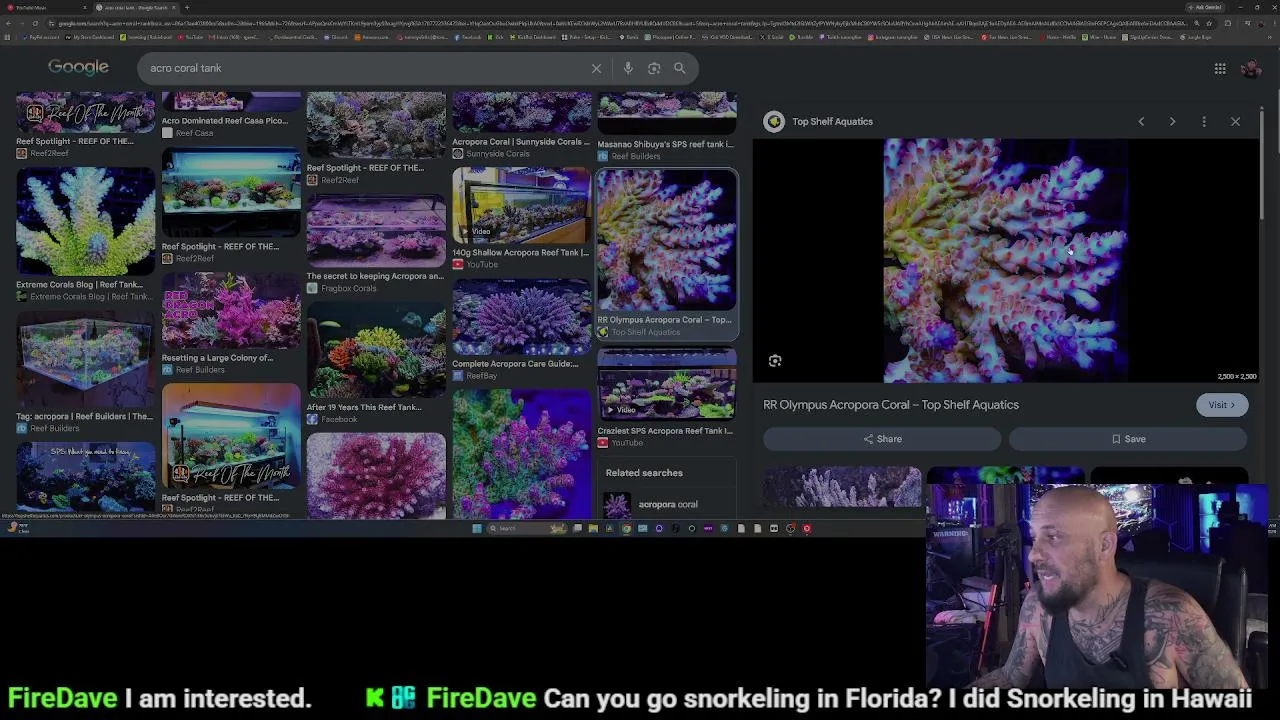Click the Sunnyside Corals source label
The width and height of the screenshot is (1280, 720).
[498, 154]
